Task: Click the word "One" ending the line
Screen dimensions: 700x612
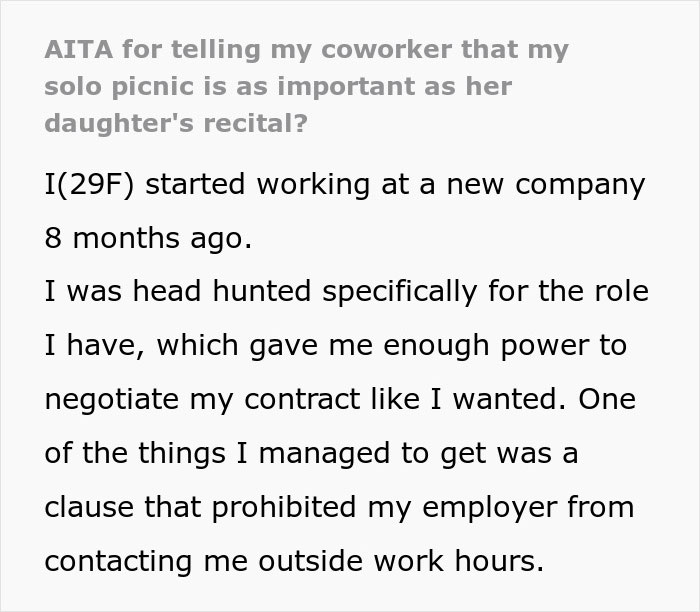Action: [608, 399]
